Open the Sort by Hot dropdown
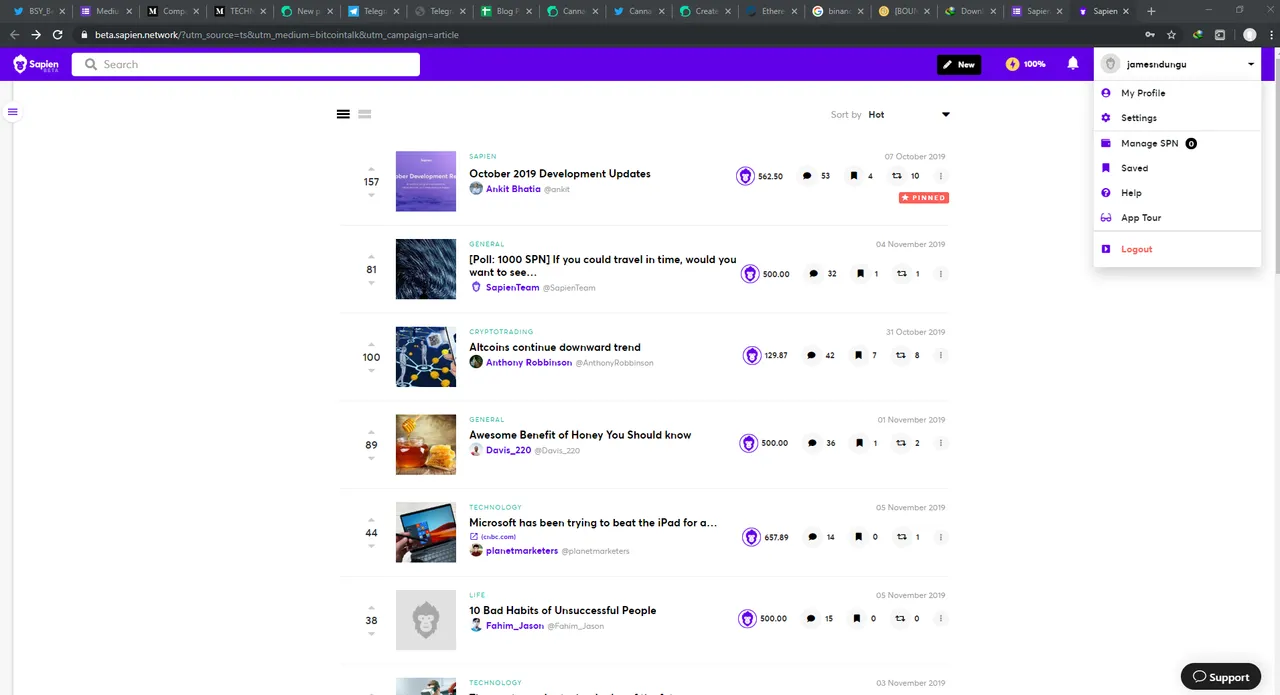The height and width of the screenshot is (695, 1280). (908, 115)
